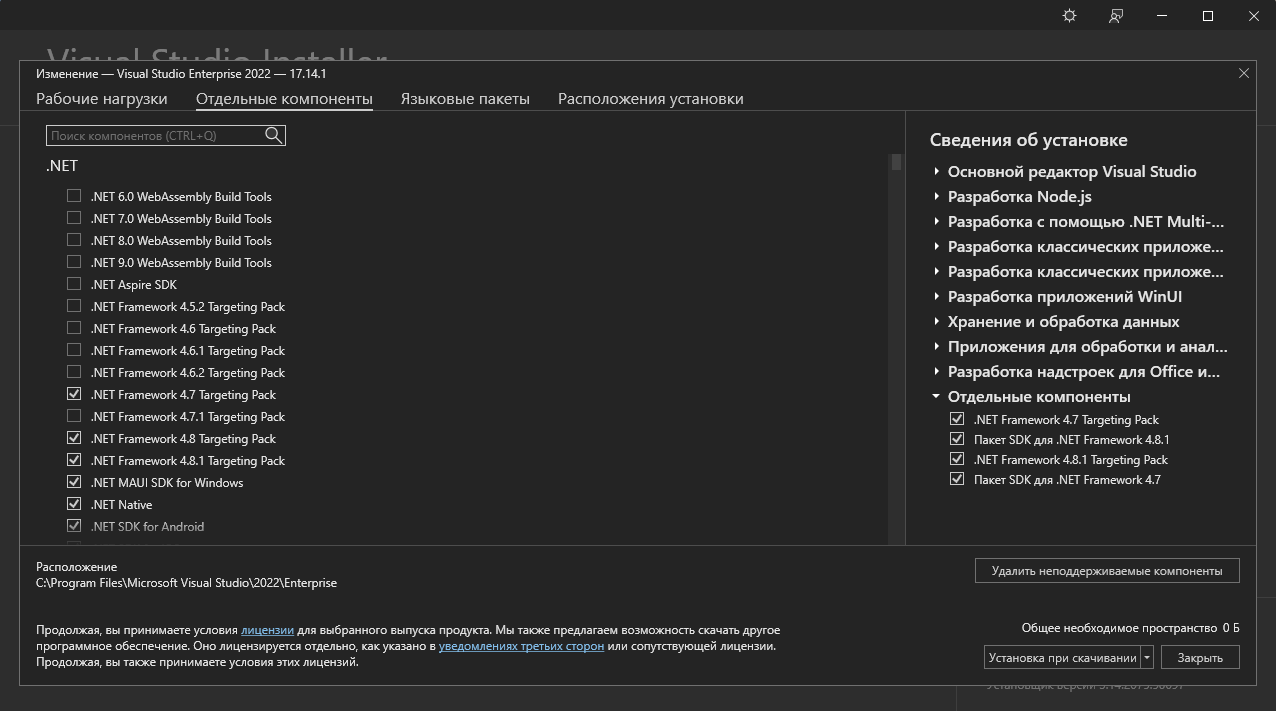The image size is (1276, 711).
Task: Enable the .NET Aspire SDK checkbox
Action: [x=74, y=284]
